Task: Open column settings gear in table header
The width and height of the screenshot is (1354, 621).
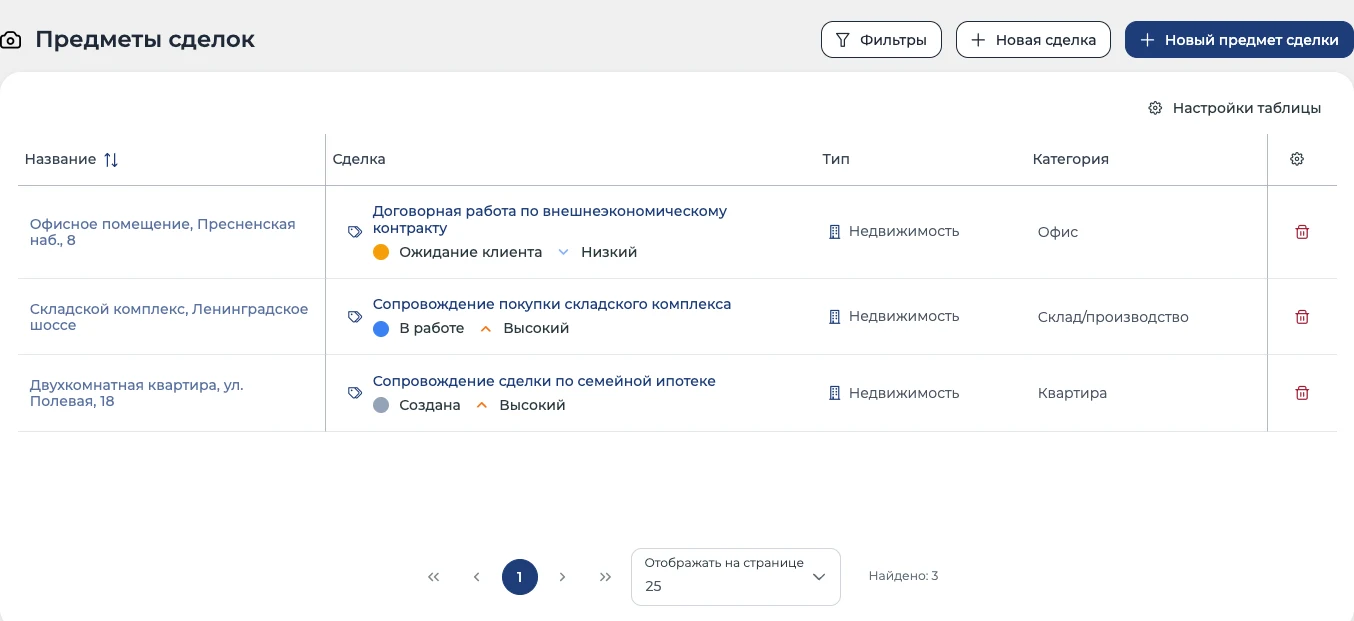Action: click(x=1297, y=159)
